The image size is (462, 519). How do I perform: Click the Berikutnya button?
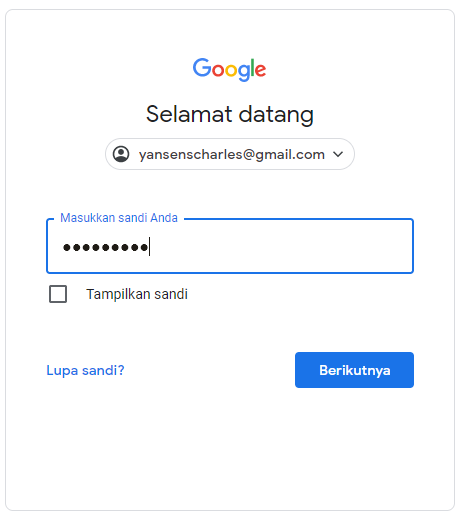click(x=354, y=370)
